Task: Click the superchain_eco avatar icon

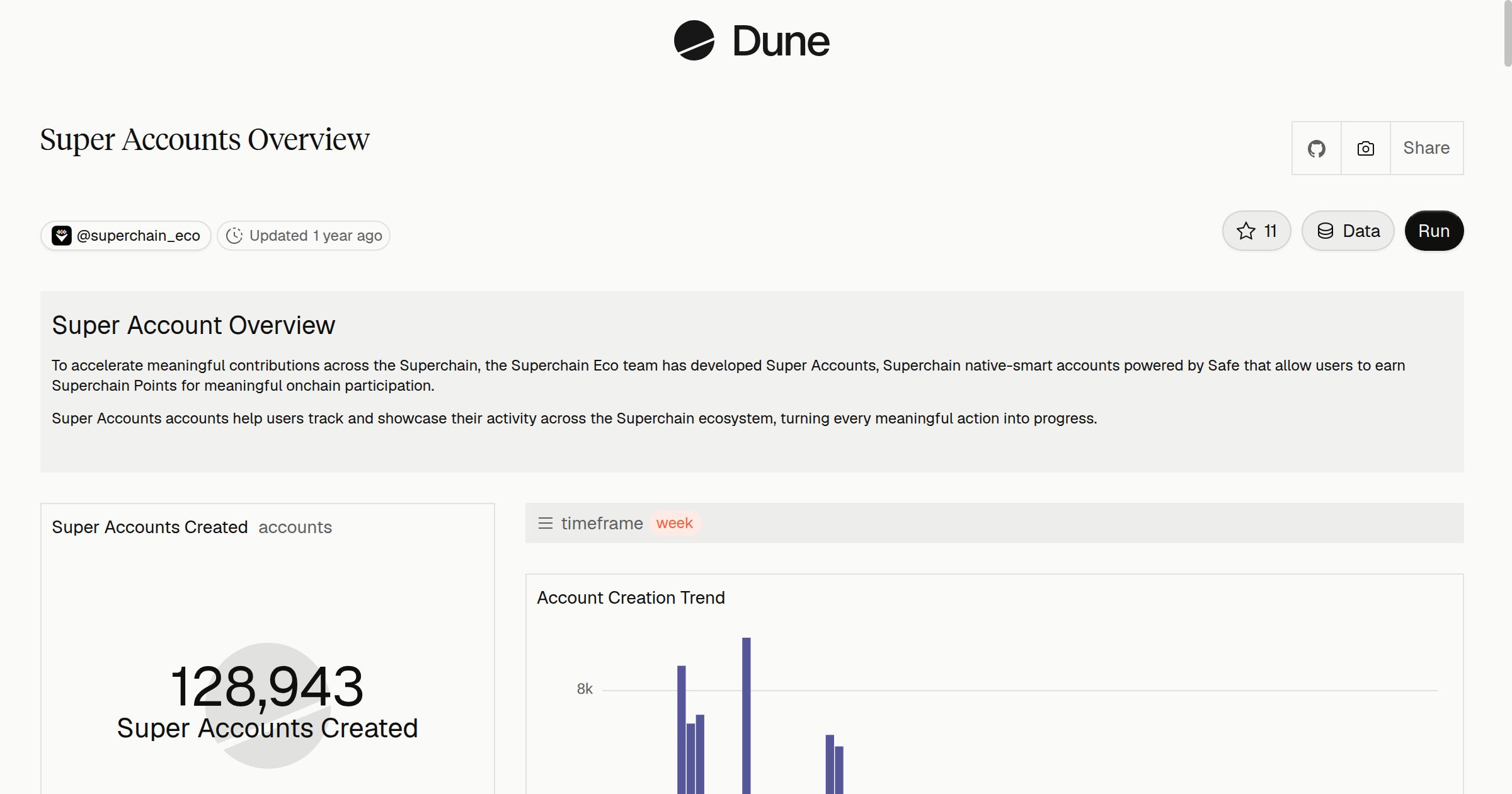Action: point(61,236)
